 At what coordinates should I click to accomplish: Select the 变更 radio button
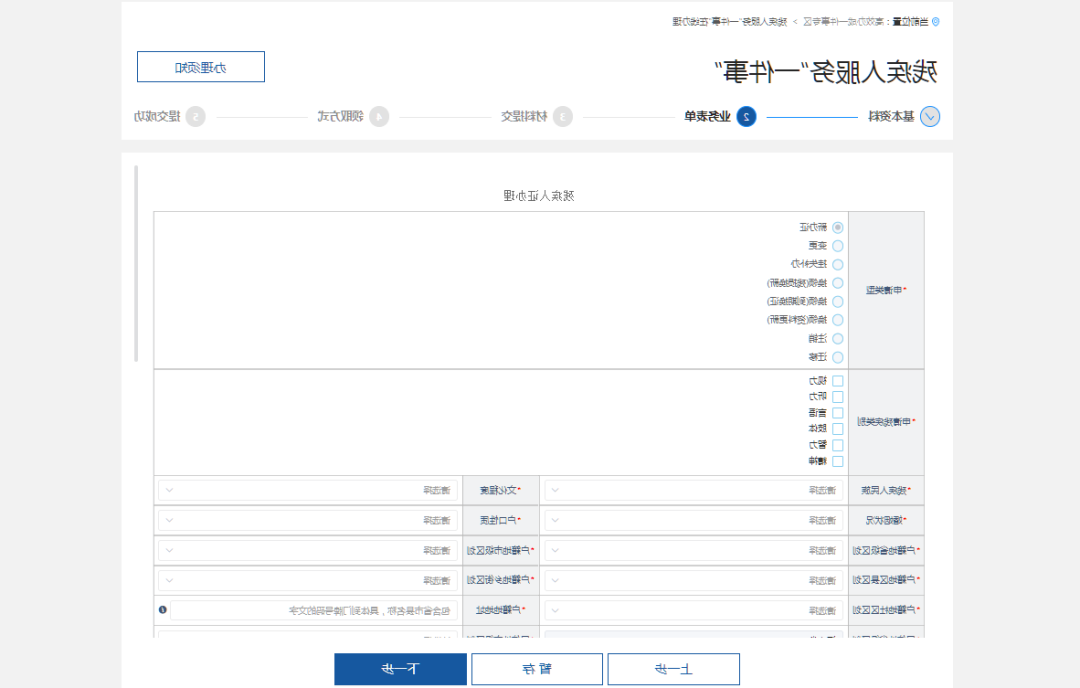click(838, 246)
